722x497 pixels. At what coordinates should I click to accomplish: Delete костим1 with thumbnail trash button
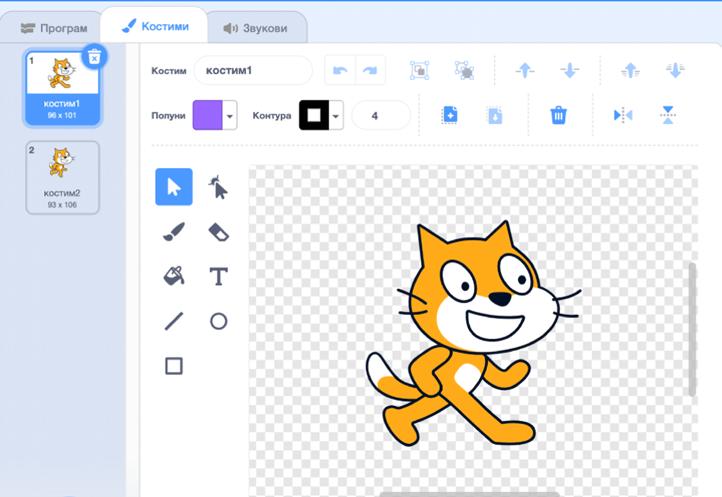click(x=94, y=57)
